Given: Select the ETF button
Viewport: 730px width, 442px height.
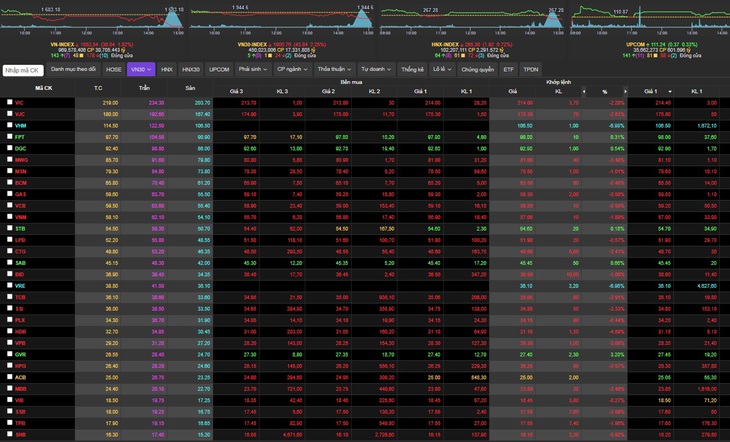Looking at the screenshot, I should 508,69.
